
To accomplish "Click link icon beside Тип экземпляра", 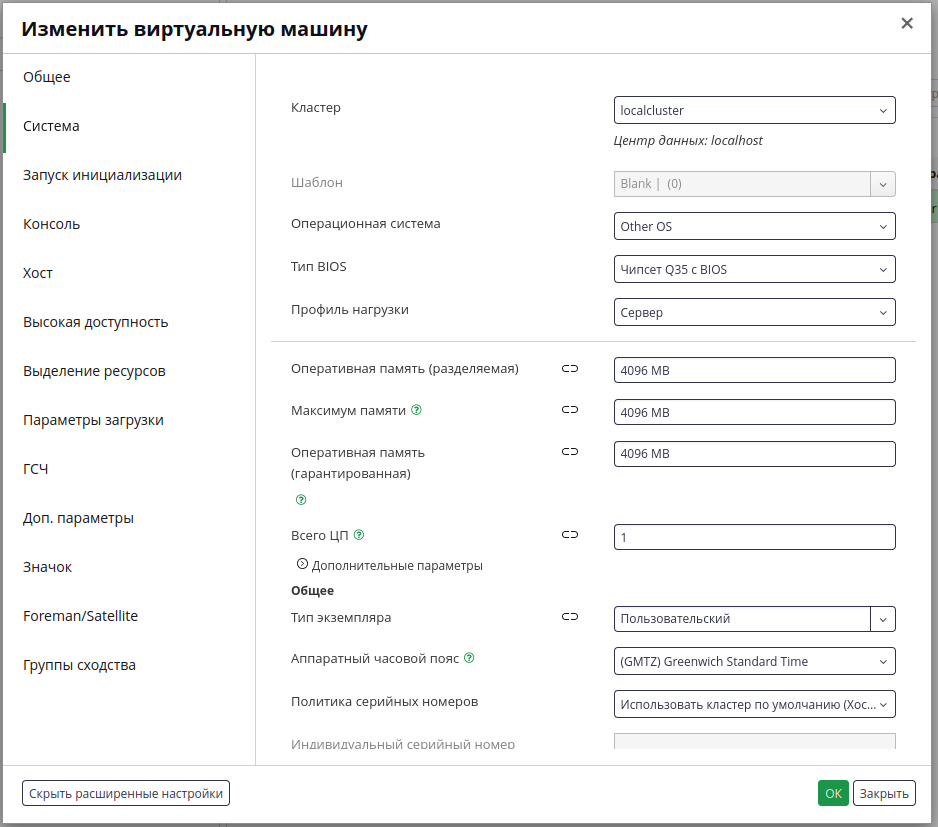I will point(570,616).
